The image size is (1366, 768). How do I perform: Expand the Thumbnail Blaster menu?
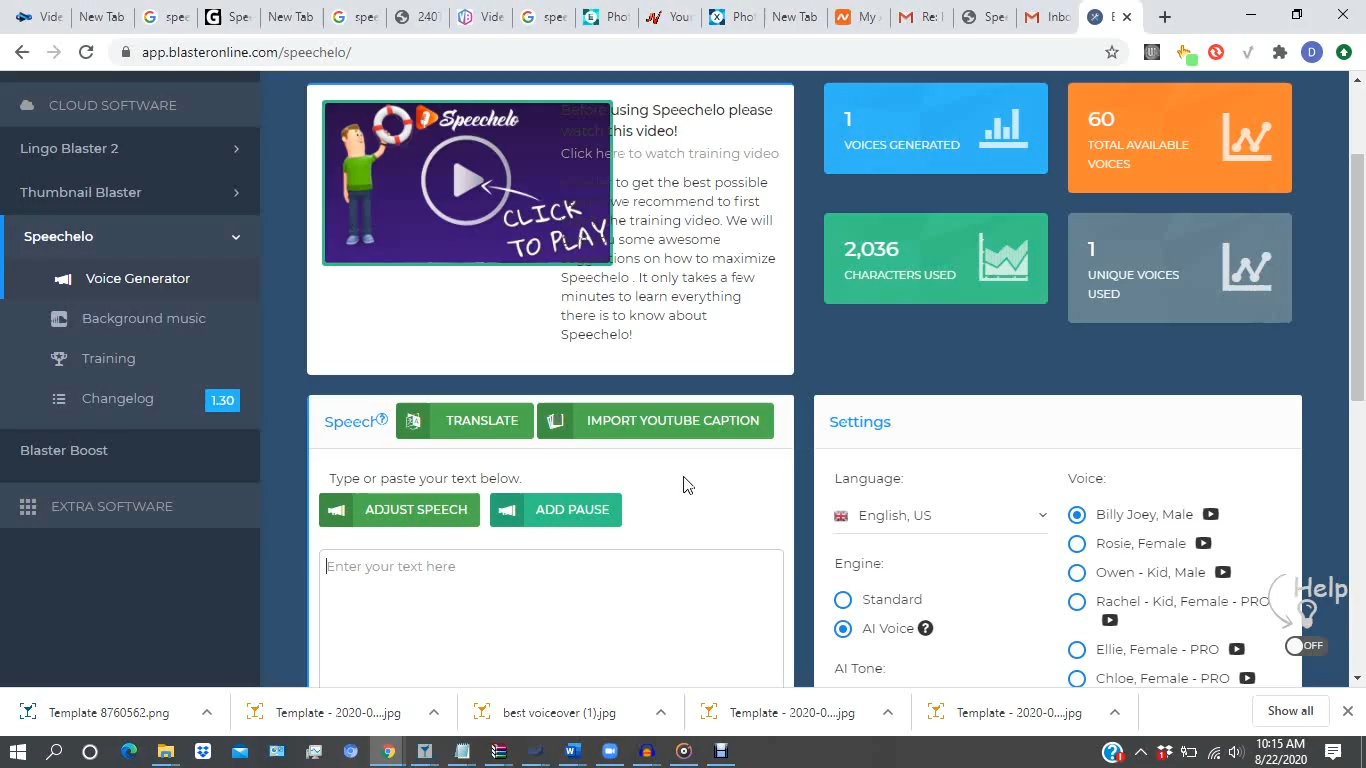click(x=130, y=192)
